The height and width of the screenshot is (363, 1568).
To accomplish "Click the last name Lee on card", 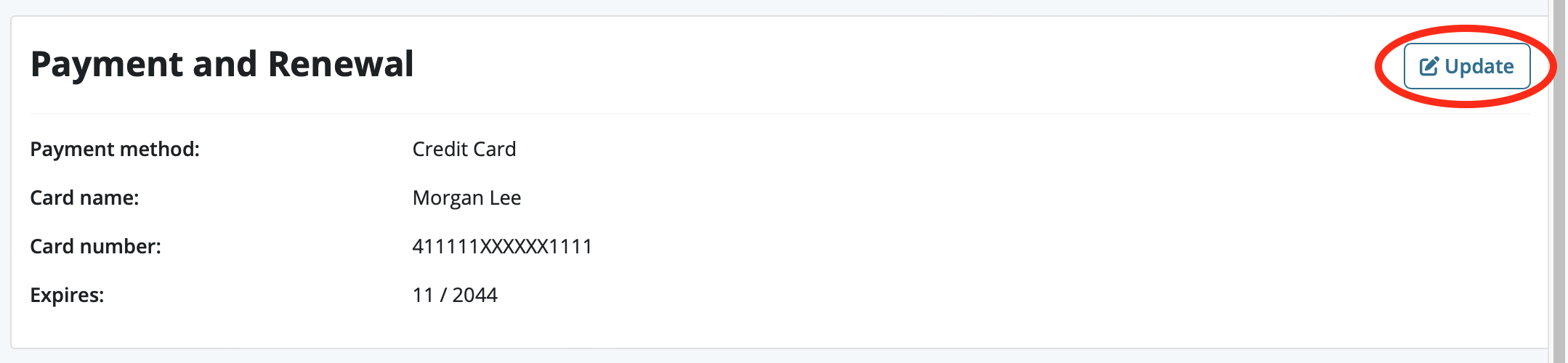I will [x=505, y=197].
